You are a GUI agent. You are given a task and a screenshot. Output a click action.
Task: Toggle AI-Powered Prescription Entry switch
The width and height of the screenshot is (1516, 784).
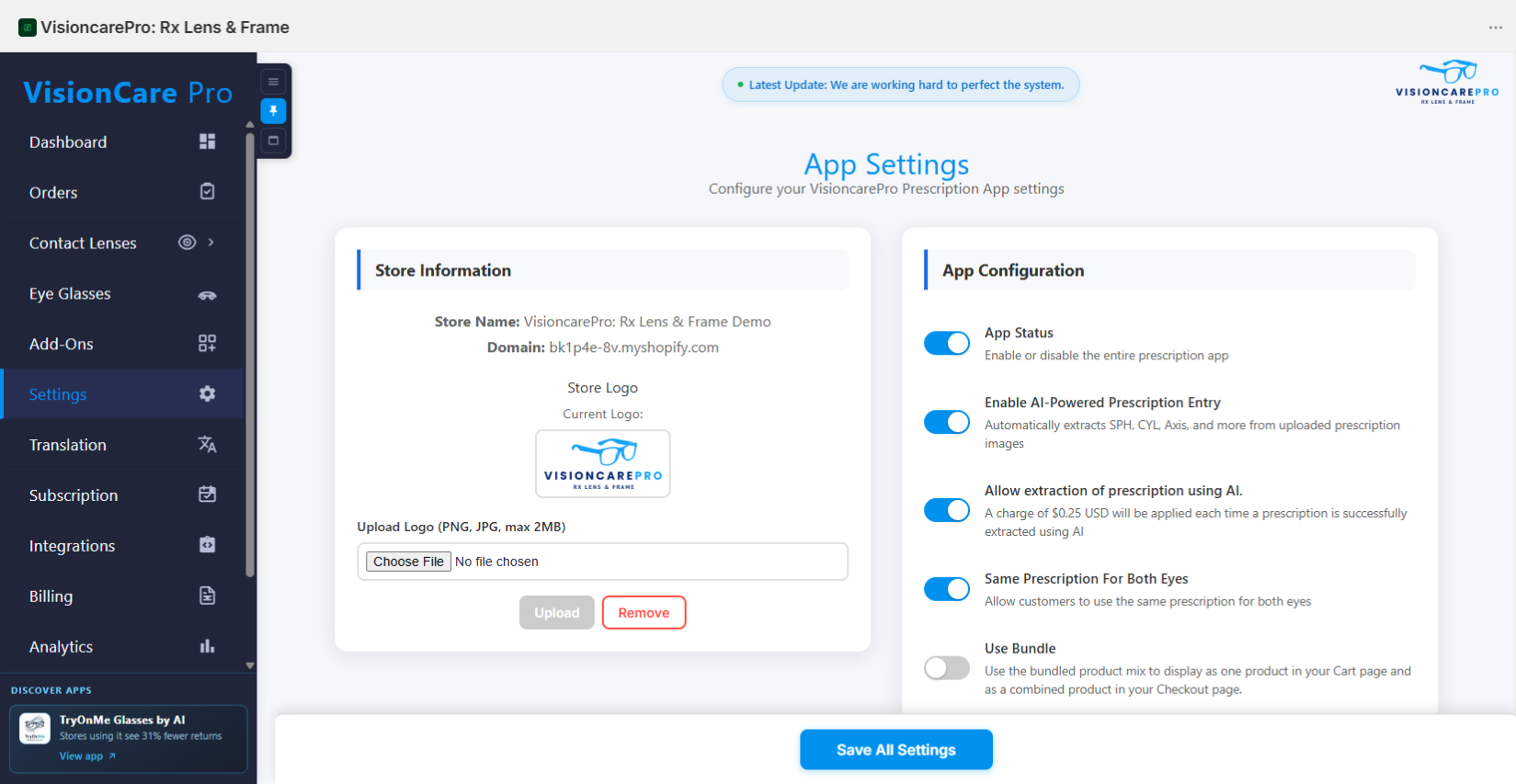click(947, 422)
